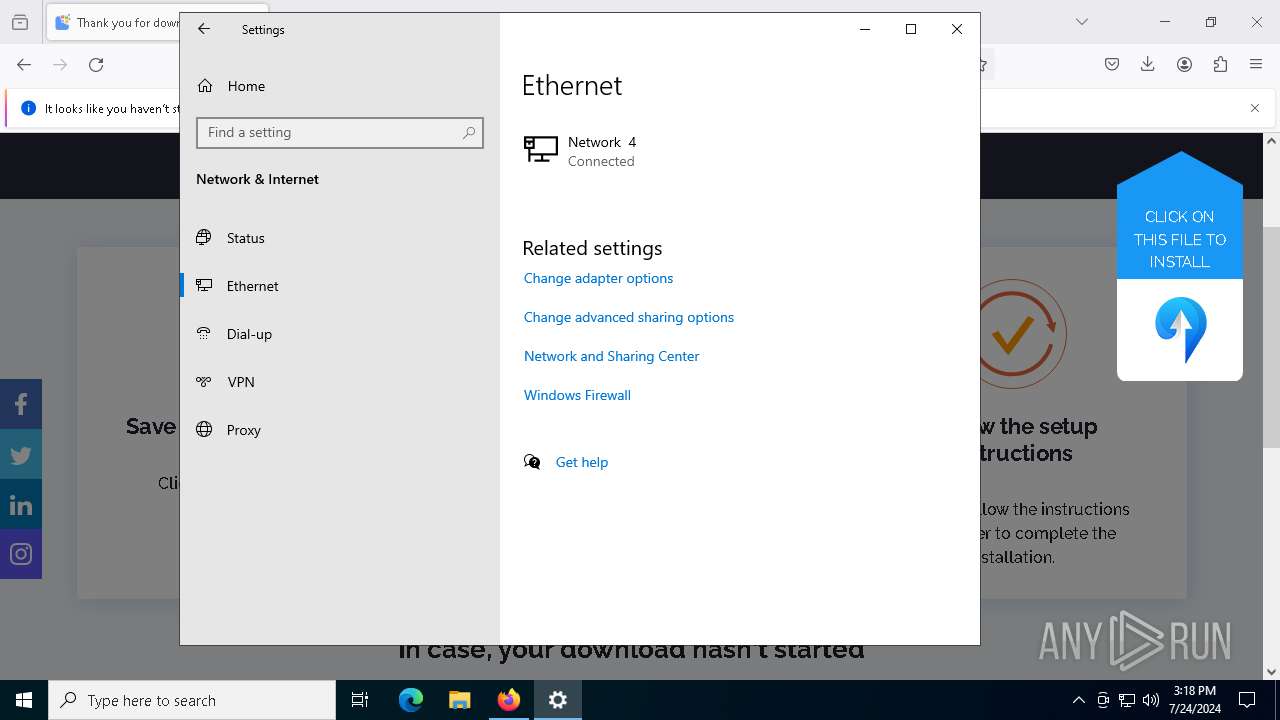Open Network and Sharing Center link

611,356
